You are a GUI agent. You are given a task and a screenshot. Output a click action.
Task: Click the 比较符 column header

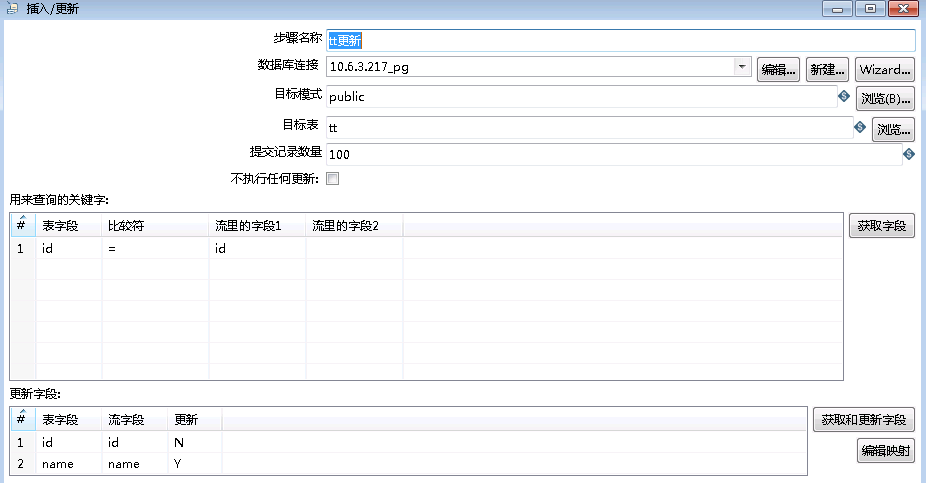(x=155, y=226)
